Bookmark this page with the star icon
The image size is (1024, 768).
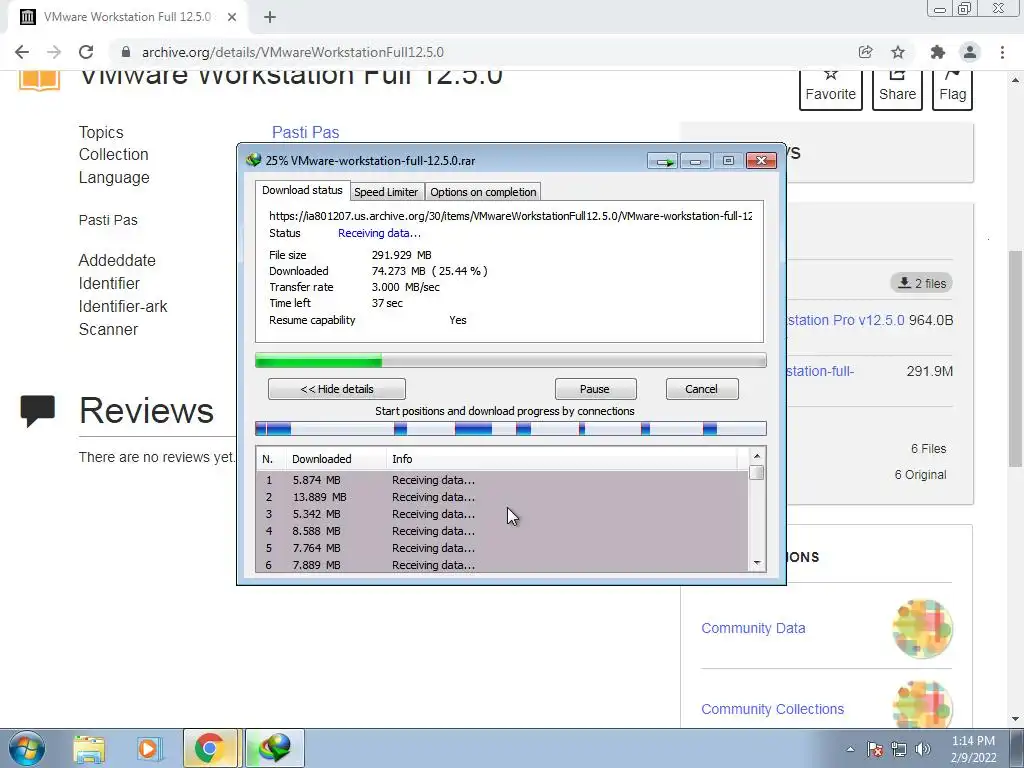[x=898, y=52]
